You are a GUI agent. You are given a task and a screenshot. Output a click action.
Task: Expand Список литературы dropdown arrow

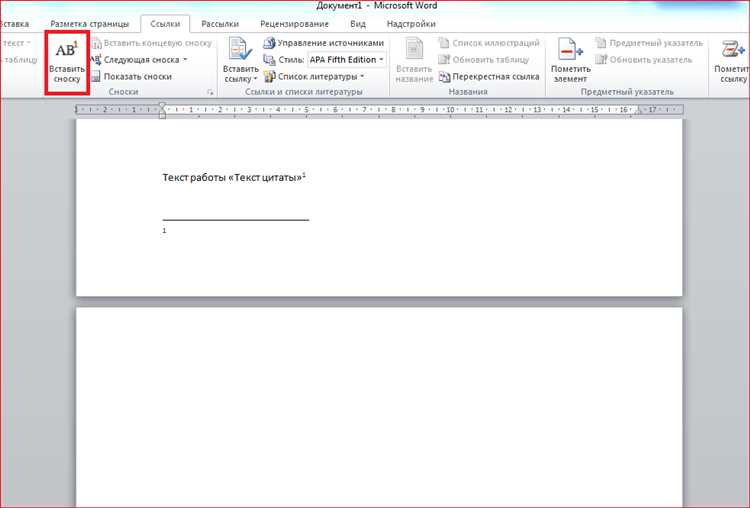click(362, 77)
